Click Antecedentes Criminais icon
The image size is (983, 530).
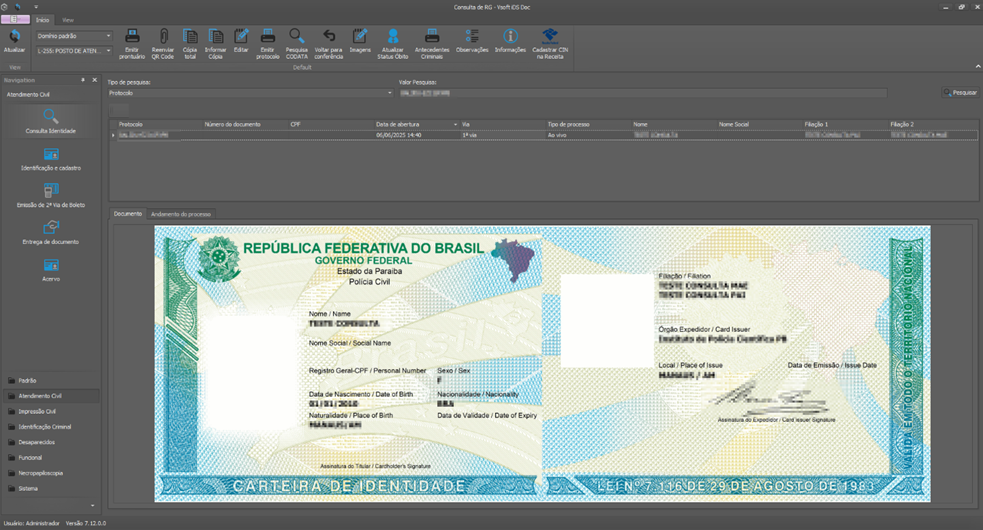[x=432, y=36]
